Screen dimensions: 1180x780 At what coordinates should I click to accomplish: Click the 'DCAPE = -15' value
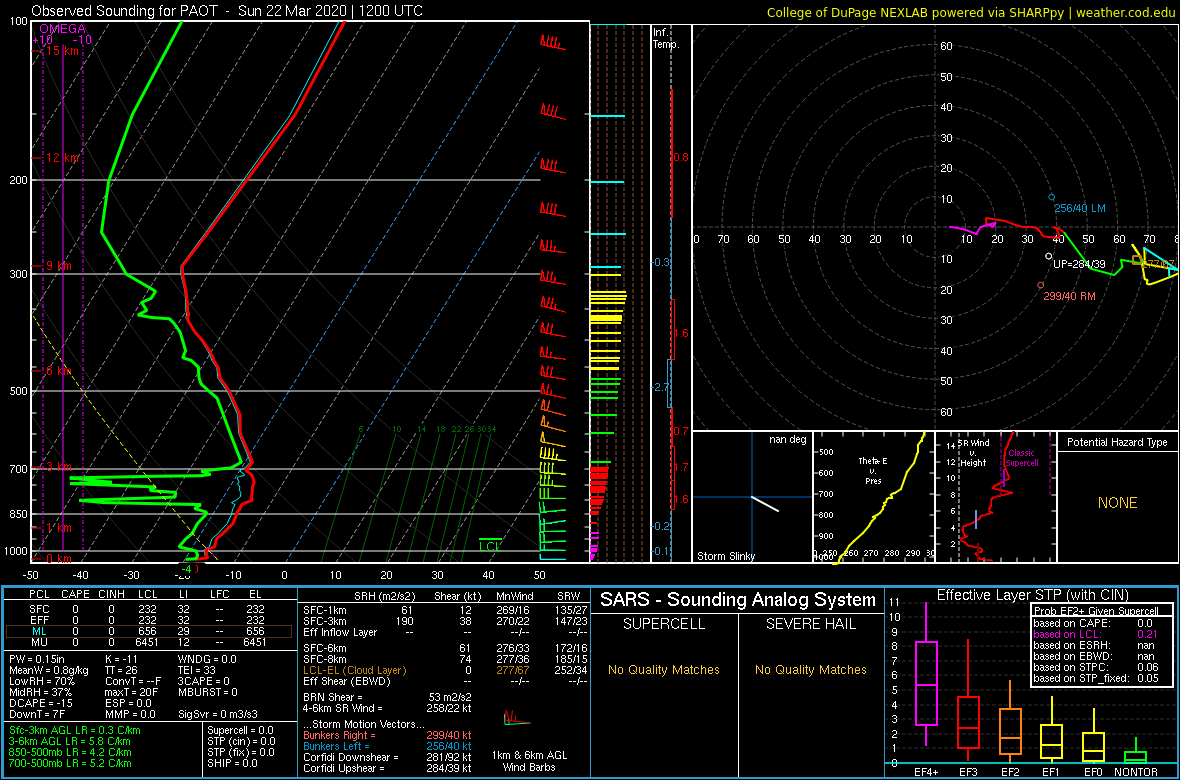tap(39, 702)
